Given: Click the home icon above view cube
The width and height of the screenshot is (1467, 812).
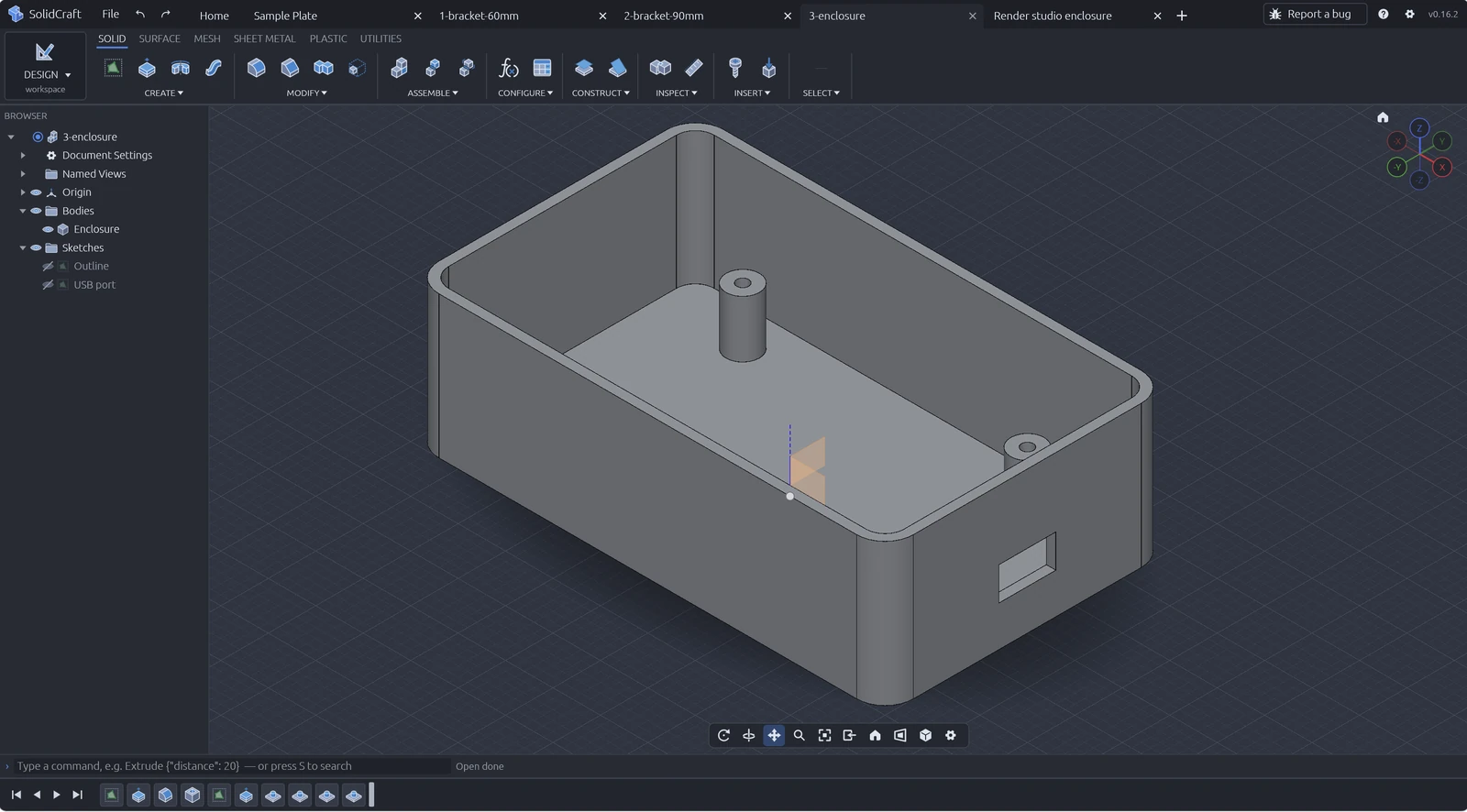Looking at the screenshot, I should [1383, 117].
